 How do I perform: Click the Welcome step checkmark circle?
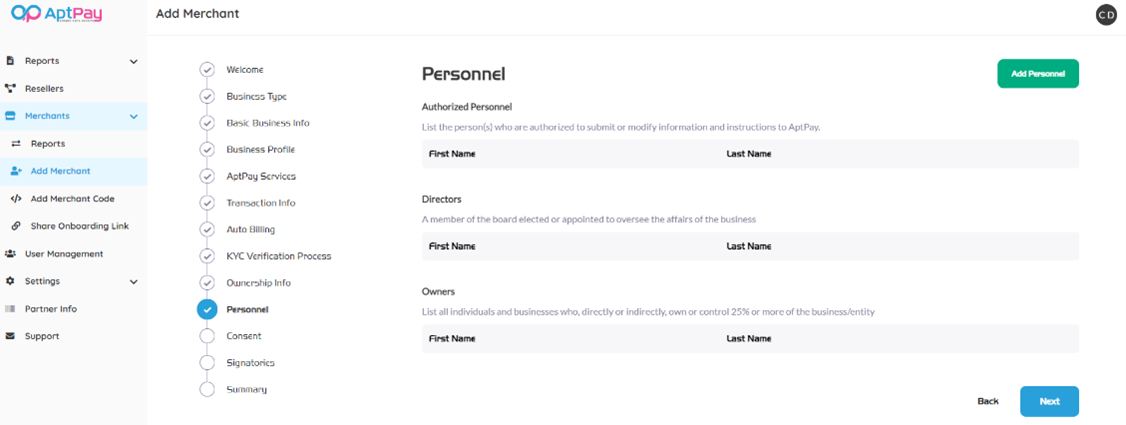(x=207, y=70)
